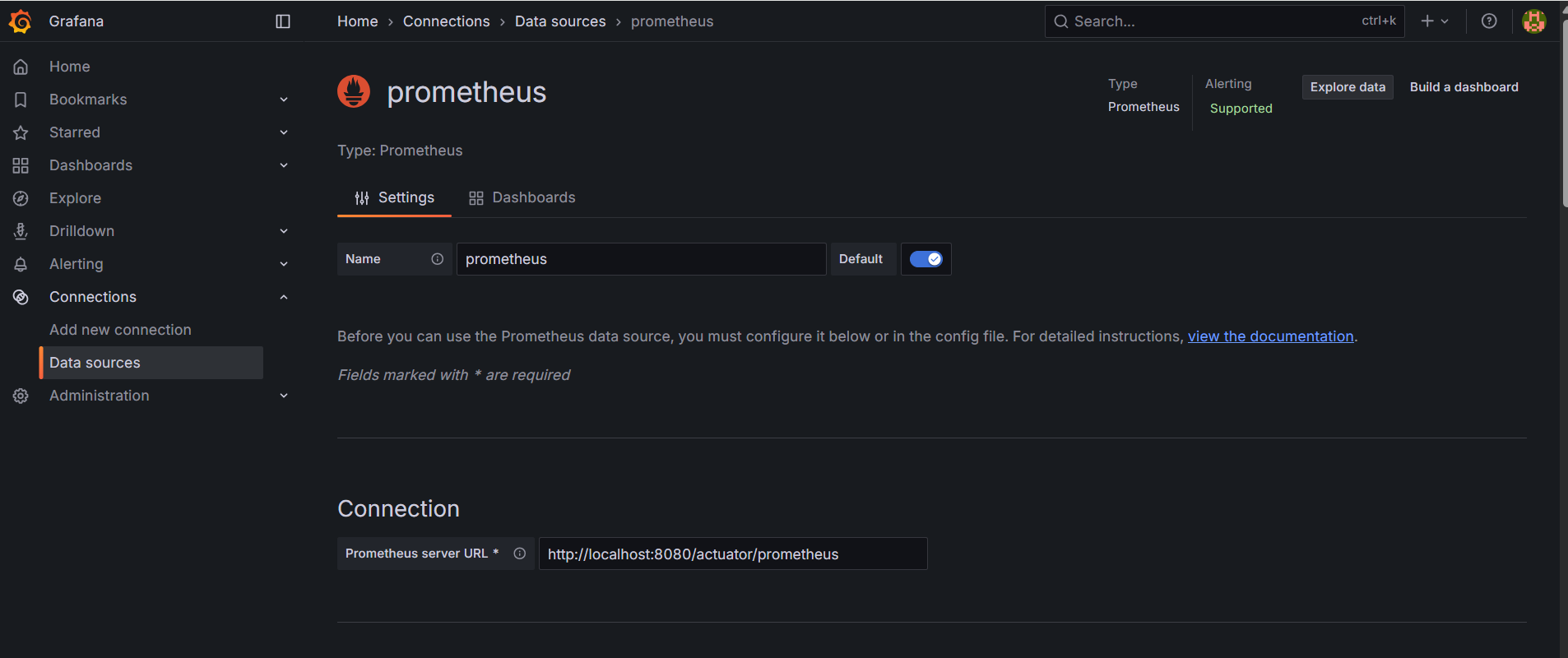Click the Alerting bell icon
This screenshot has width=1568, height=658.
click(x=21, y=264)
